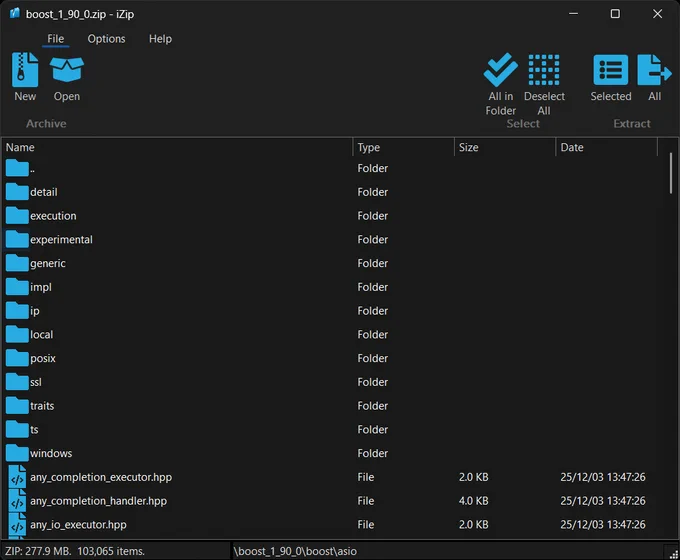This screenshot has width=680, height=560.
Task: Select the 'traits' folder name
Action: point(42,406)
